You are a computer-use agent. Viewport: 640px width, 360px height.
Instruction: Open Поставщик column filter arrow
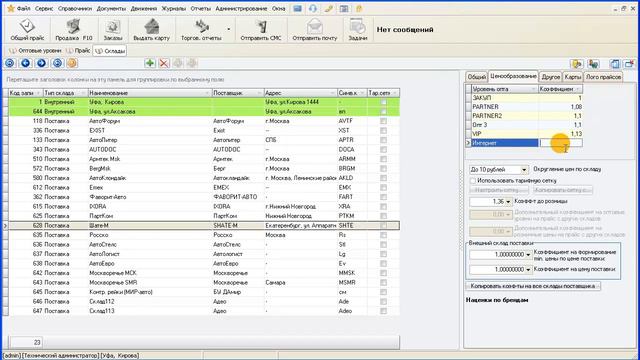coord(259,93)
